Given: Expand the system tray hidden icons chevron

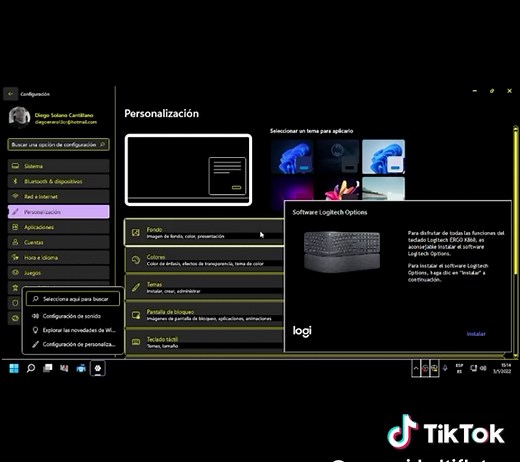Looking at the screenshot, I should (416, 368).
